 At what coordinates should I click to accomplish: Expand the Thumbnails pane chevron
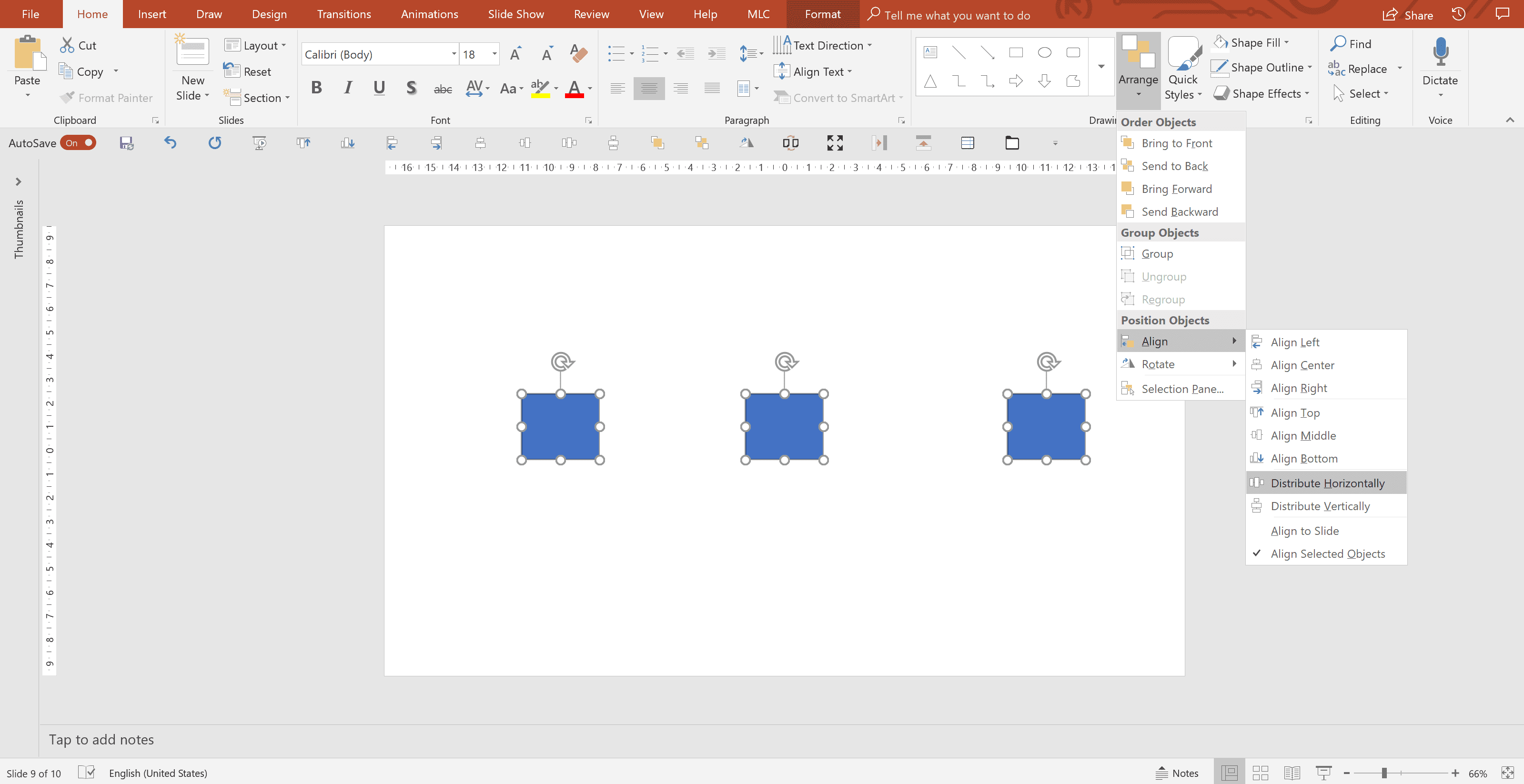coord(18,181)
